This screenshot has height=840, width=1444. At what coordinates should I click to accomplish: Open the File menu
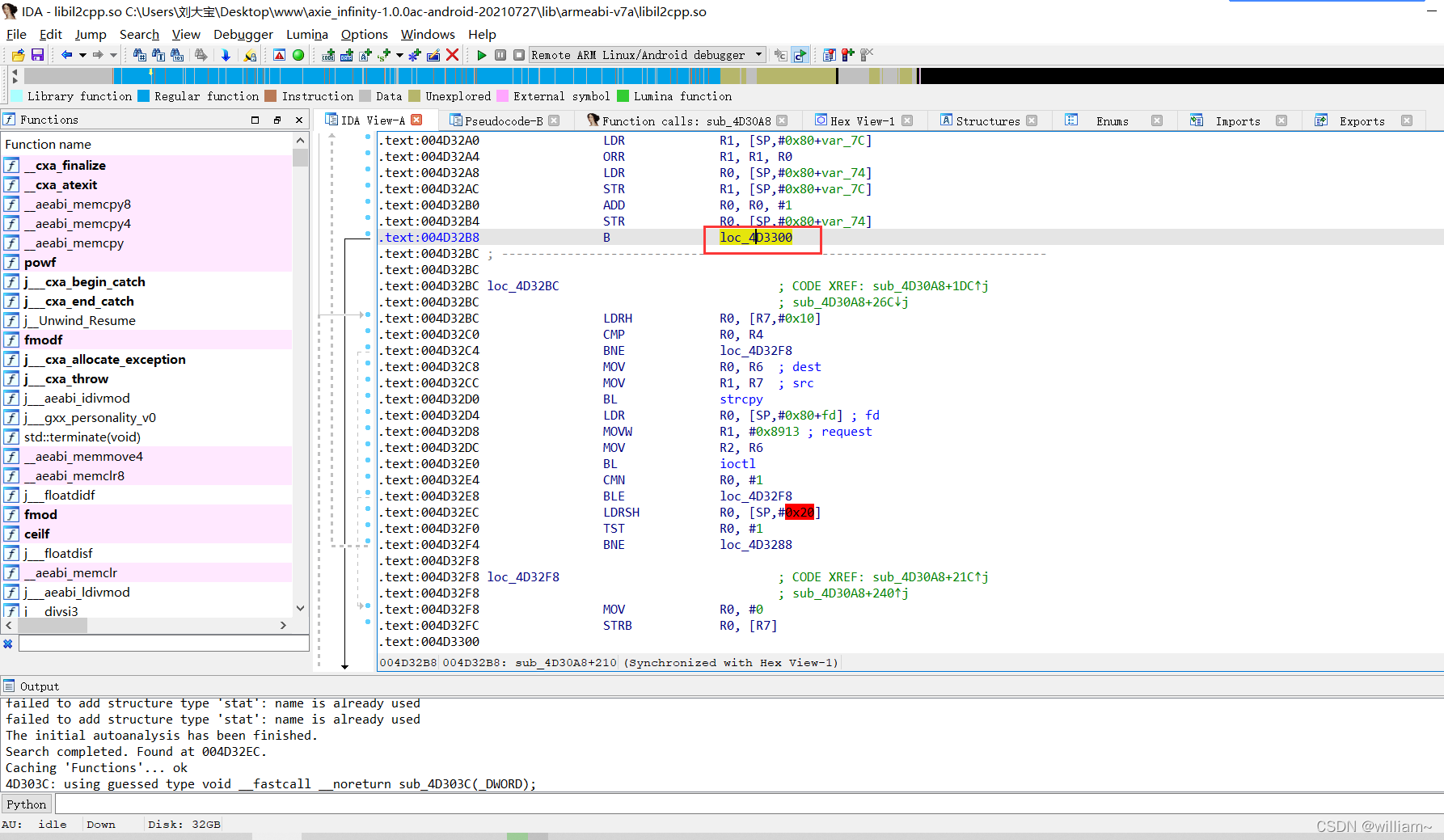coord(16,34)
